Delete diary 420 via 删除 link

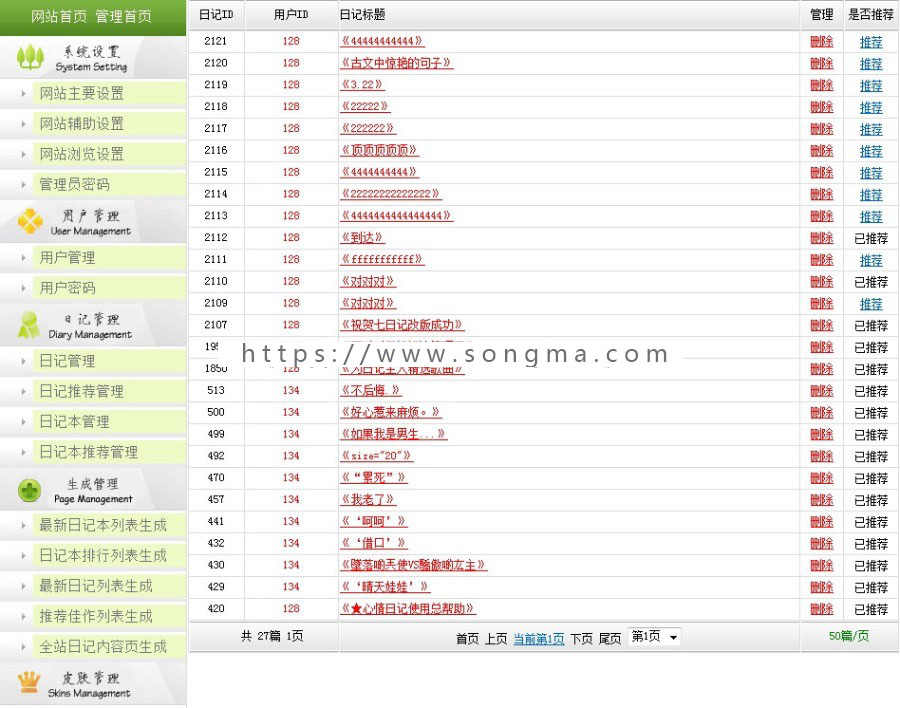(x=821, y=609)
